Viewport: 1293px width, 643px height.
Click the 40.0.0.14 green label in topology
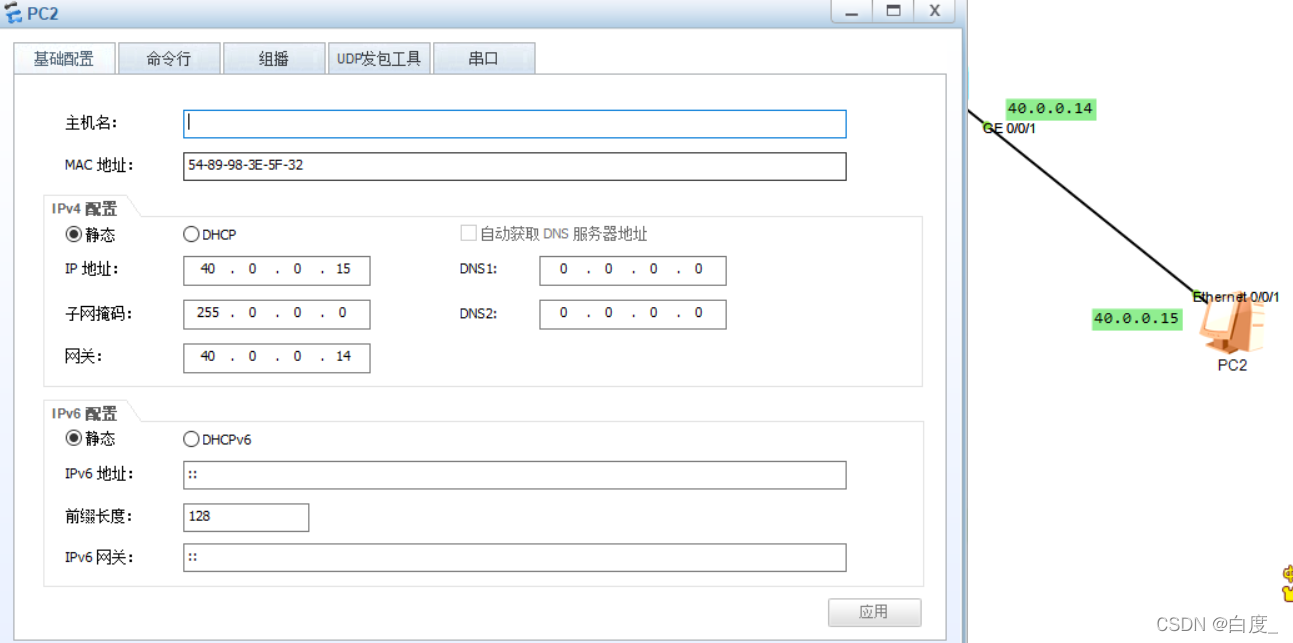(1051, 109)
